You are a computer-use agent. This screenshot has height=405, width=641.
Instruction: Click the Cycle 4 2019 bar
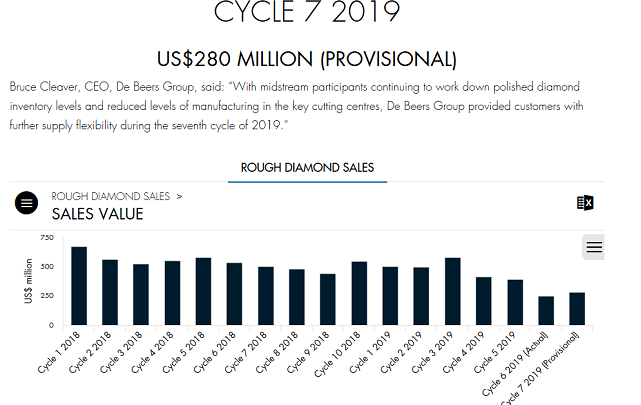tap(484, 301)
